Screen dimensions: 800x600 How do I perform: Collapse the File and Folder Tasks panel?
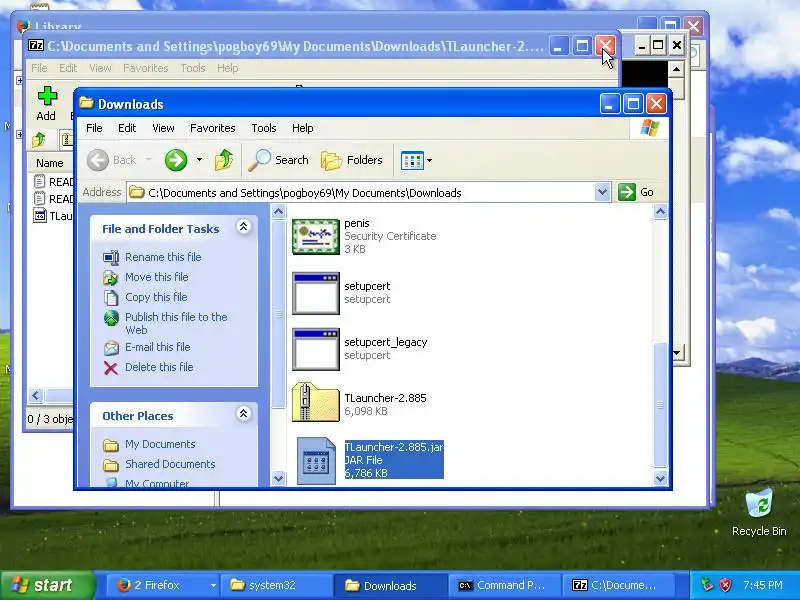[243, 227]
